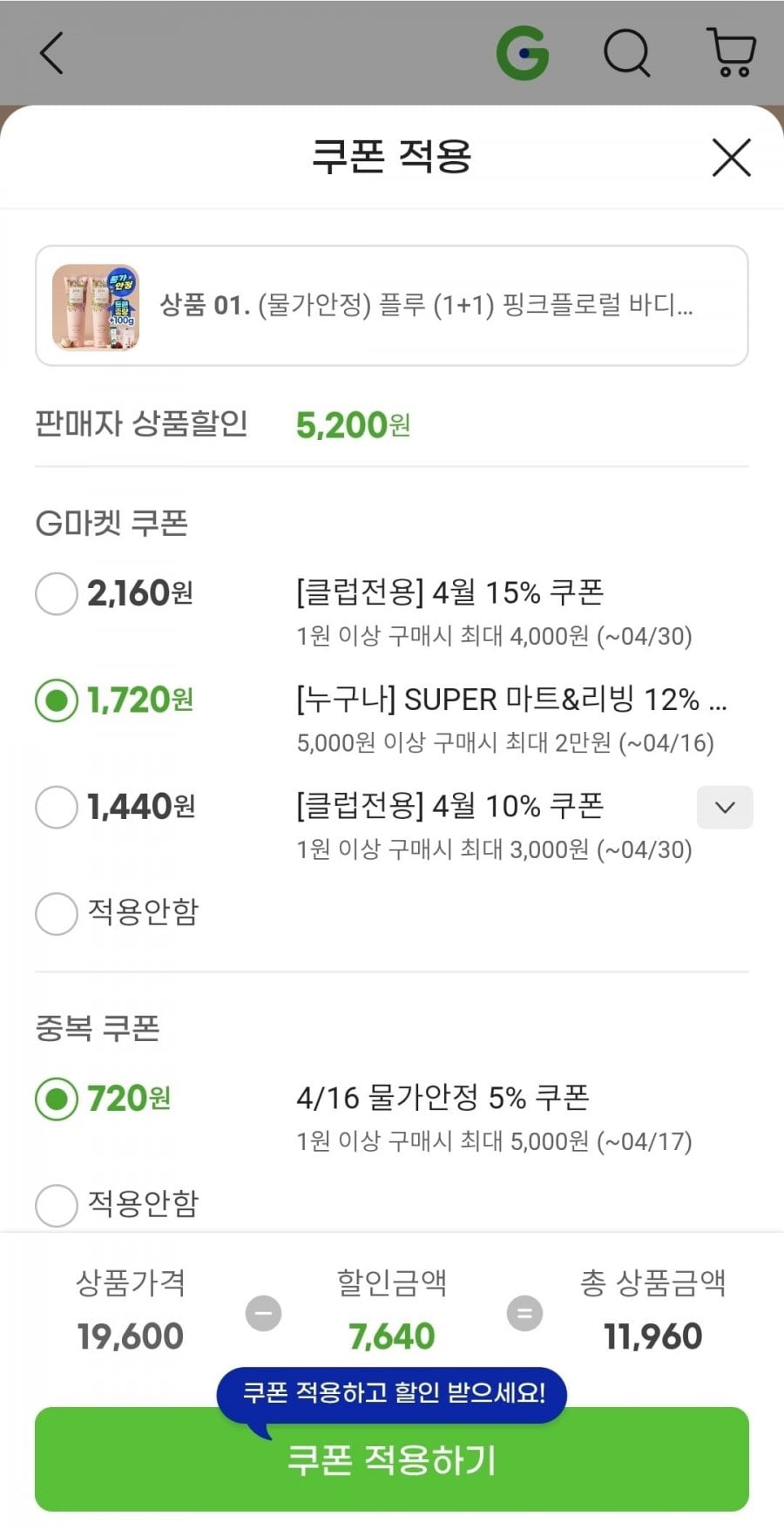The height and width of the screenshot is (1529, 784).
Task: Select the 1,440원 club 10% coupon
Action: point(57,807)
